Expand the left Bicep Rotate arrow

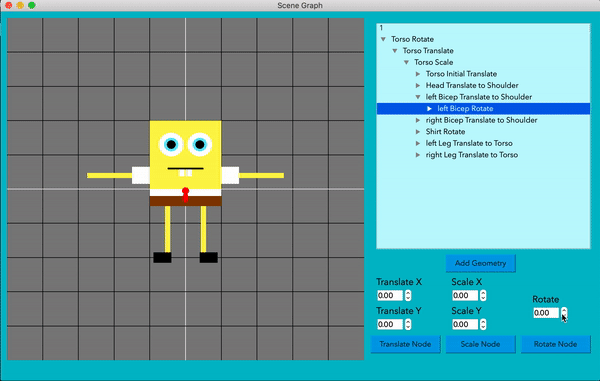429,109
